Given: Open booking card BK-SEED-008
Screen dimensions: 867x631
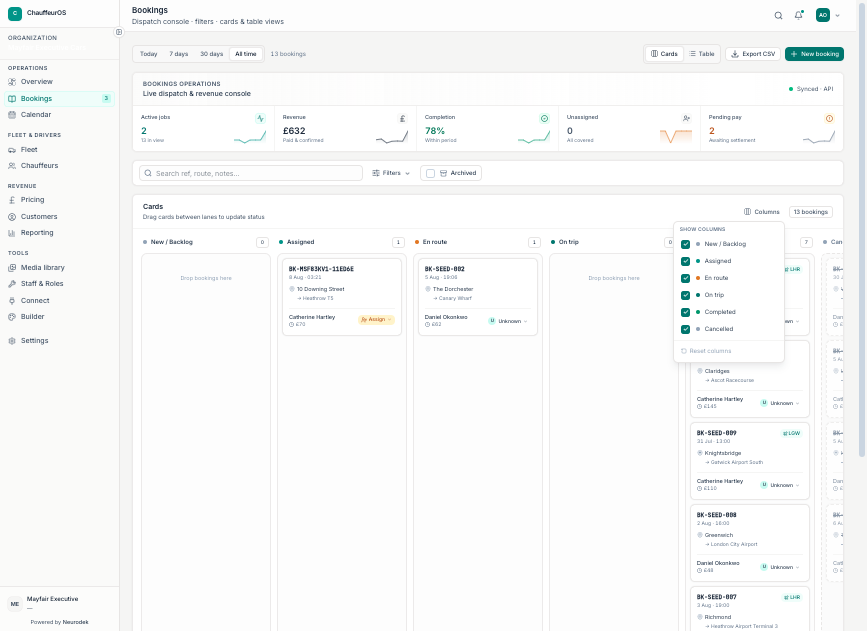Looking at the screenshot, I should (750, 543).
